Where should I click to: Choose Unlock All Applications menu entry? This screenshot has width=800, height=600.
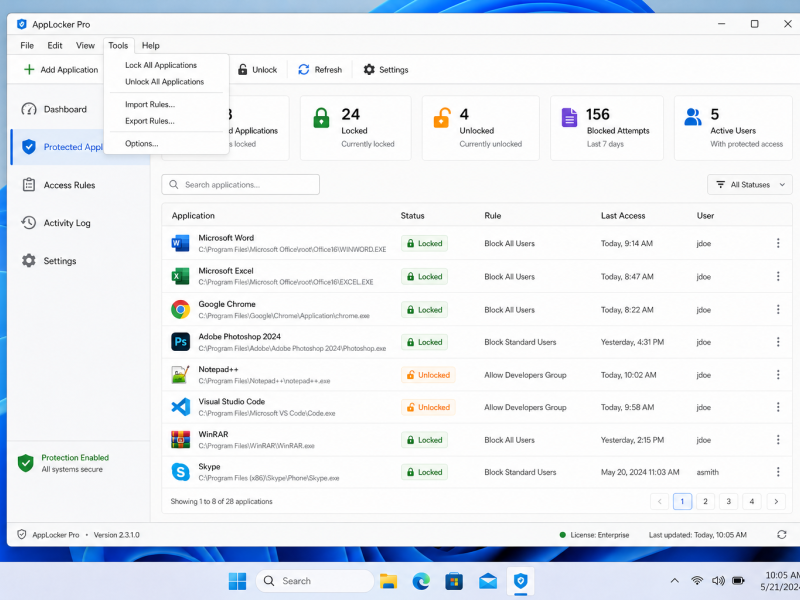166,82
